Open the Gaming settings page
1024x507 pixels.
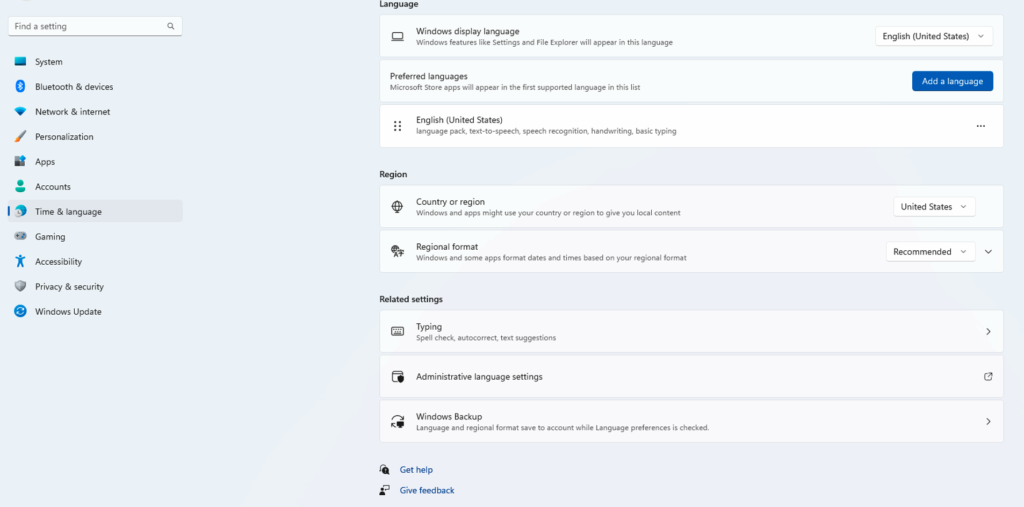(95, 237)
